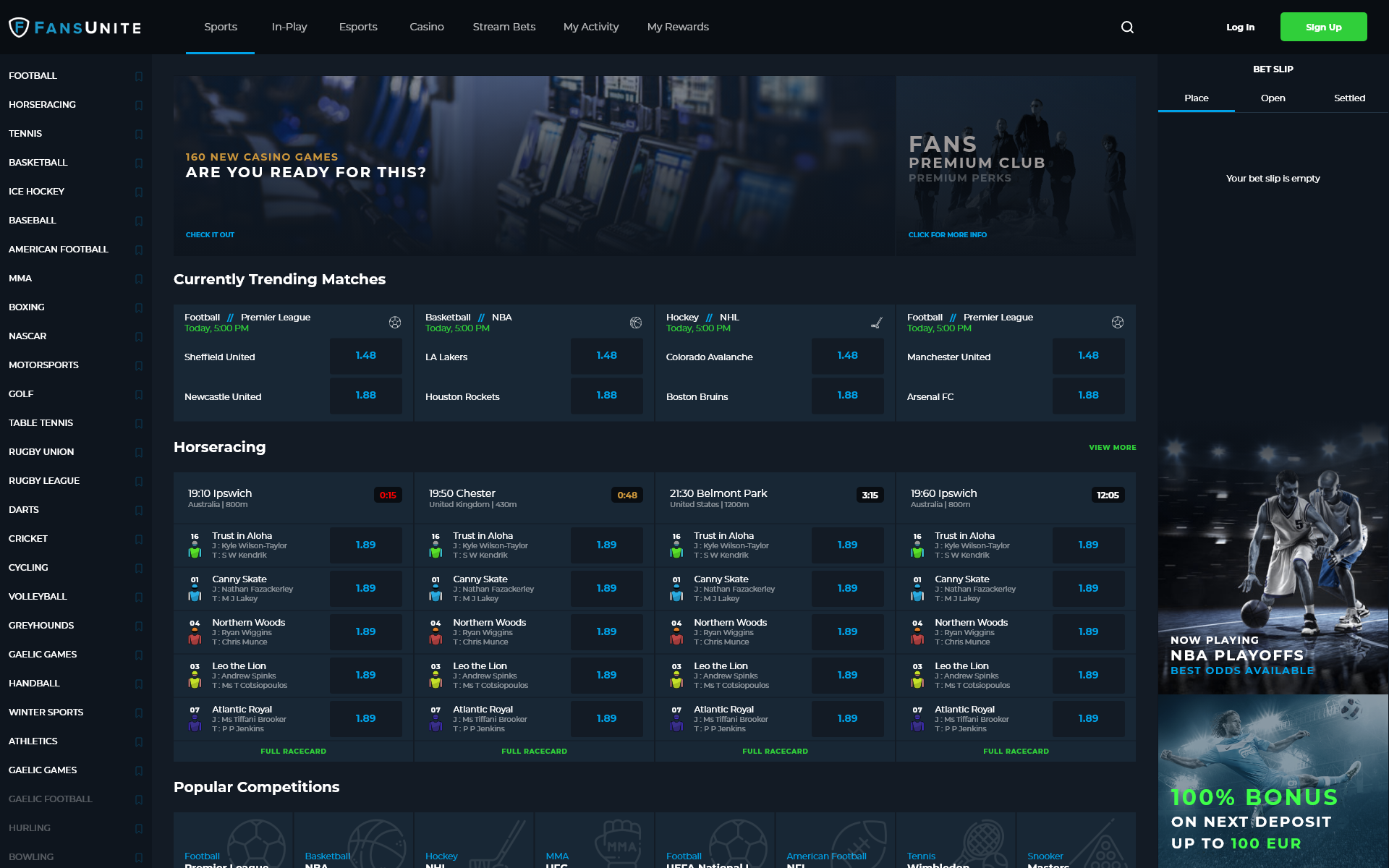The width and height of the screenshot is (1389, 868).
Task: Click the search magnifier icon
Action: (1127, 27)
